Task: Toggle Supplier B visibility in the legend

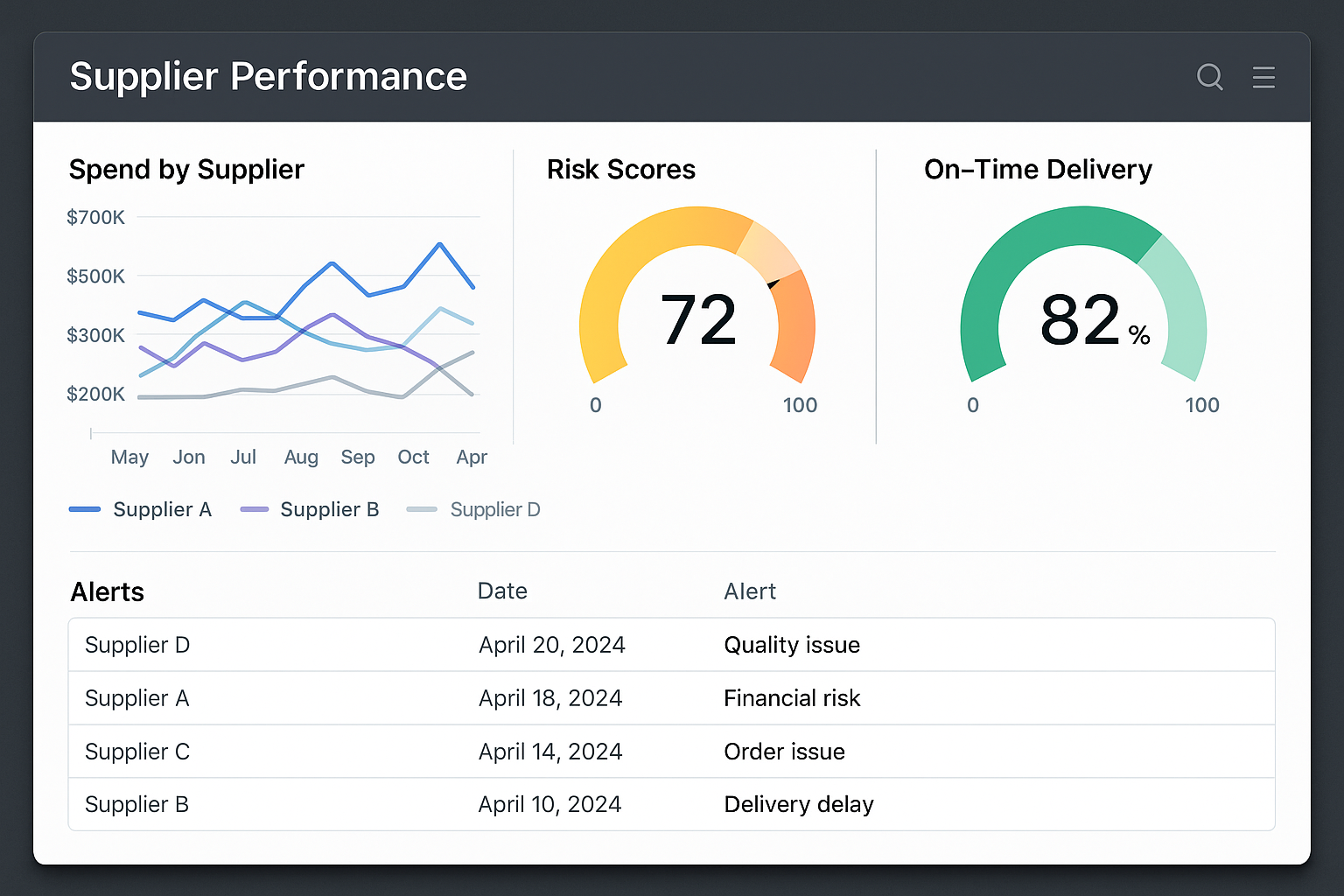Action: coord(329,509)
